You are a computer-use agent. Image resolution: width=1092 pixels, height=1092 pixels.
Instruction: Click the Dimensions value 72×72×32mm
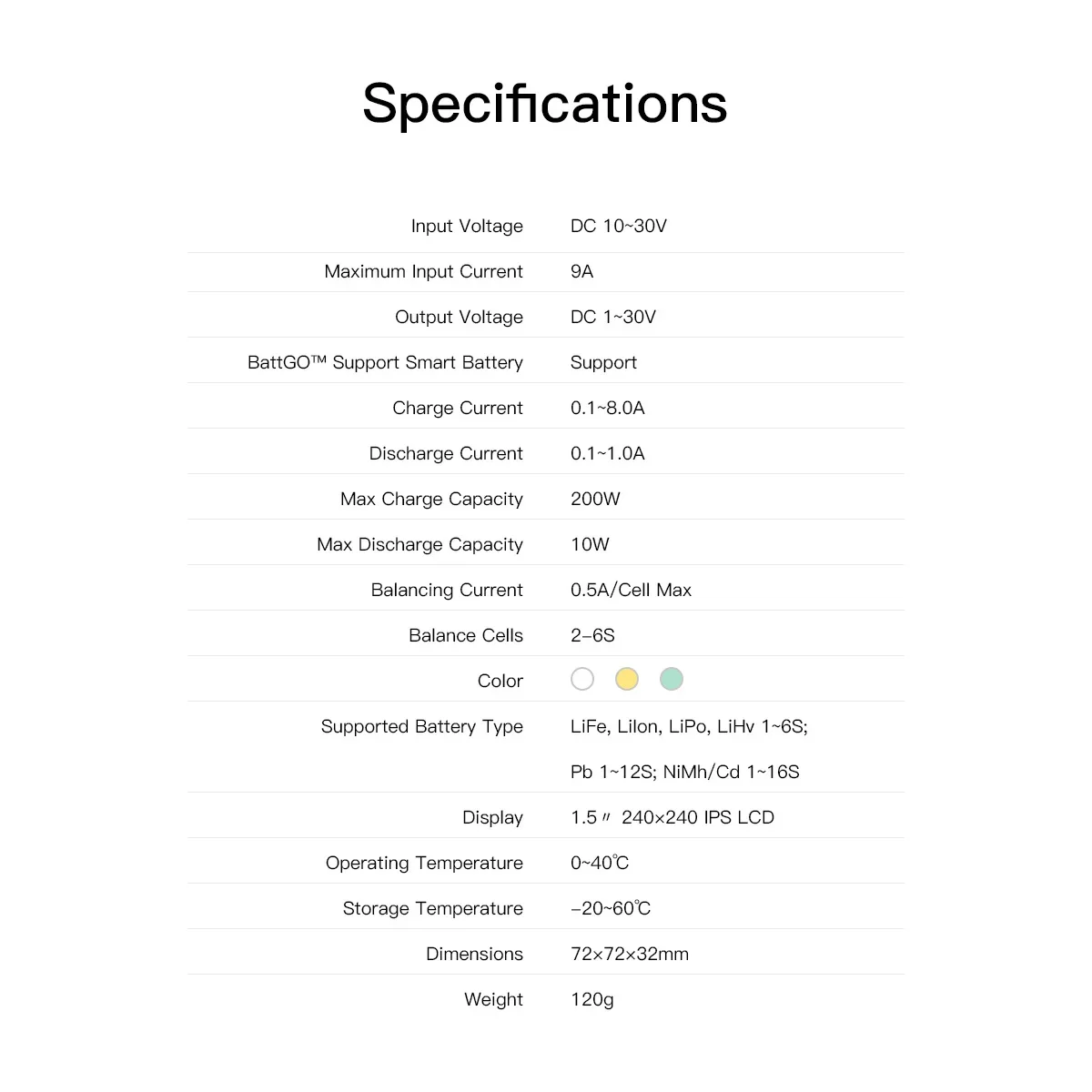tap(630, 954)
